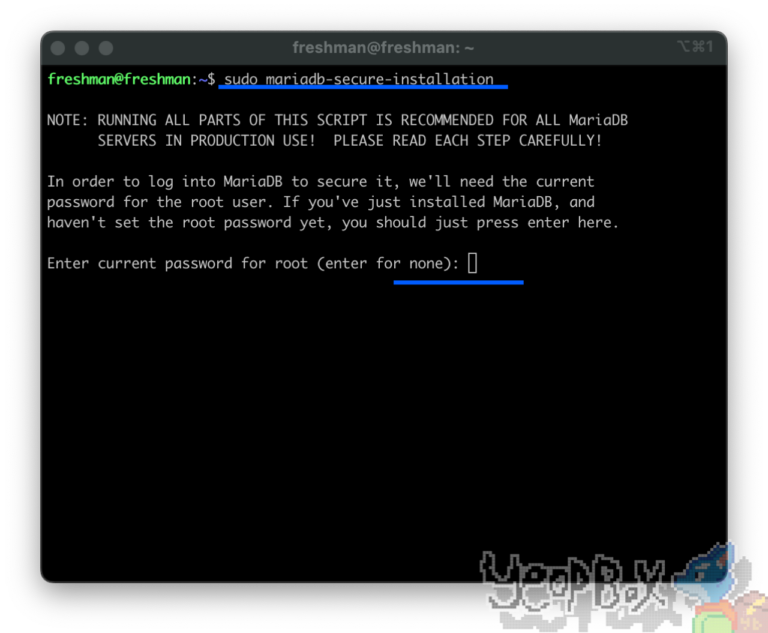Click the line 'In order to log into MariaDB'
The image size is (768, 633).
[320, 182]
